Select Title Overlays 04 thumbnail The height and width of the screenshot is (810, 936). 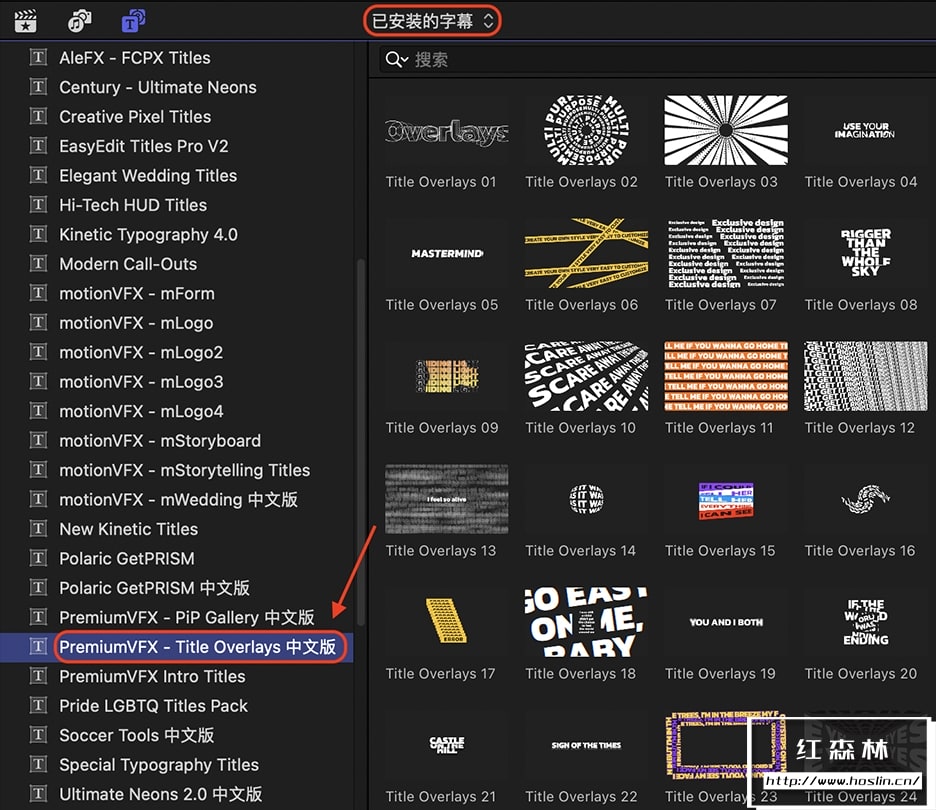866,131
